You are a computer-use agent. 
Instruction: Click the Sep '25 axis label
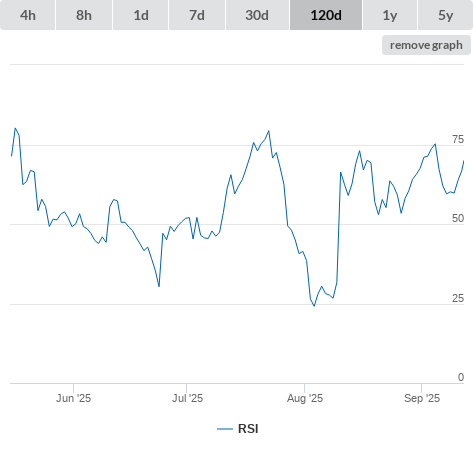(x=422, y=398)
